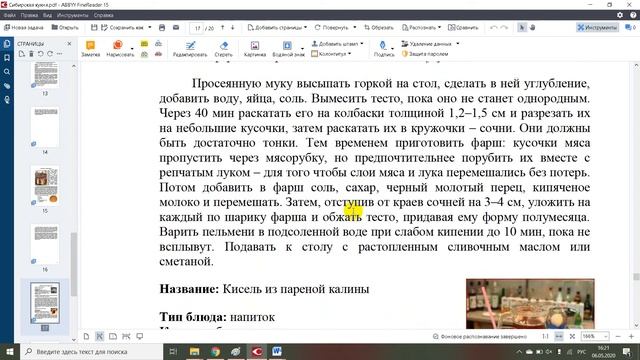This screenshot has height=360, width=640.
Task: Add a note with the Заметка tool
Action: [x=90, y=49]
